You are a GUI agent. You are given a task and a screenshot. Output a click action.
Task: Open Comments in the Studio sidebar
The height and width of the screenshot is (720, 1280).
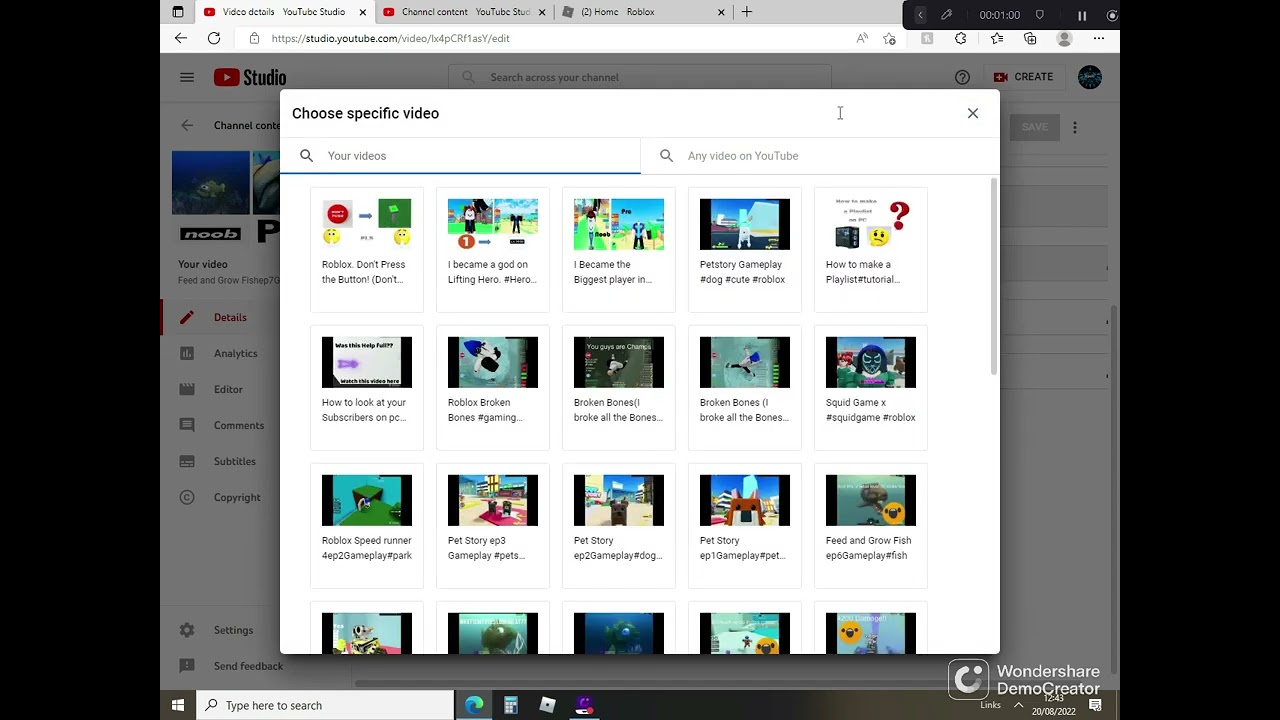238,425
